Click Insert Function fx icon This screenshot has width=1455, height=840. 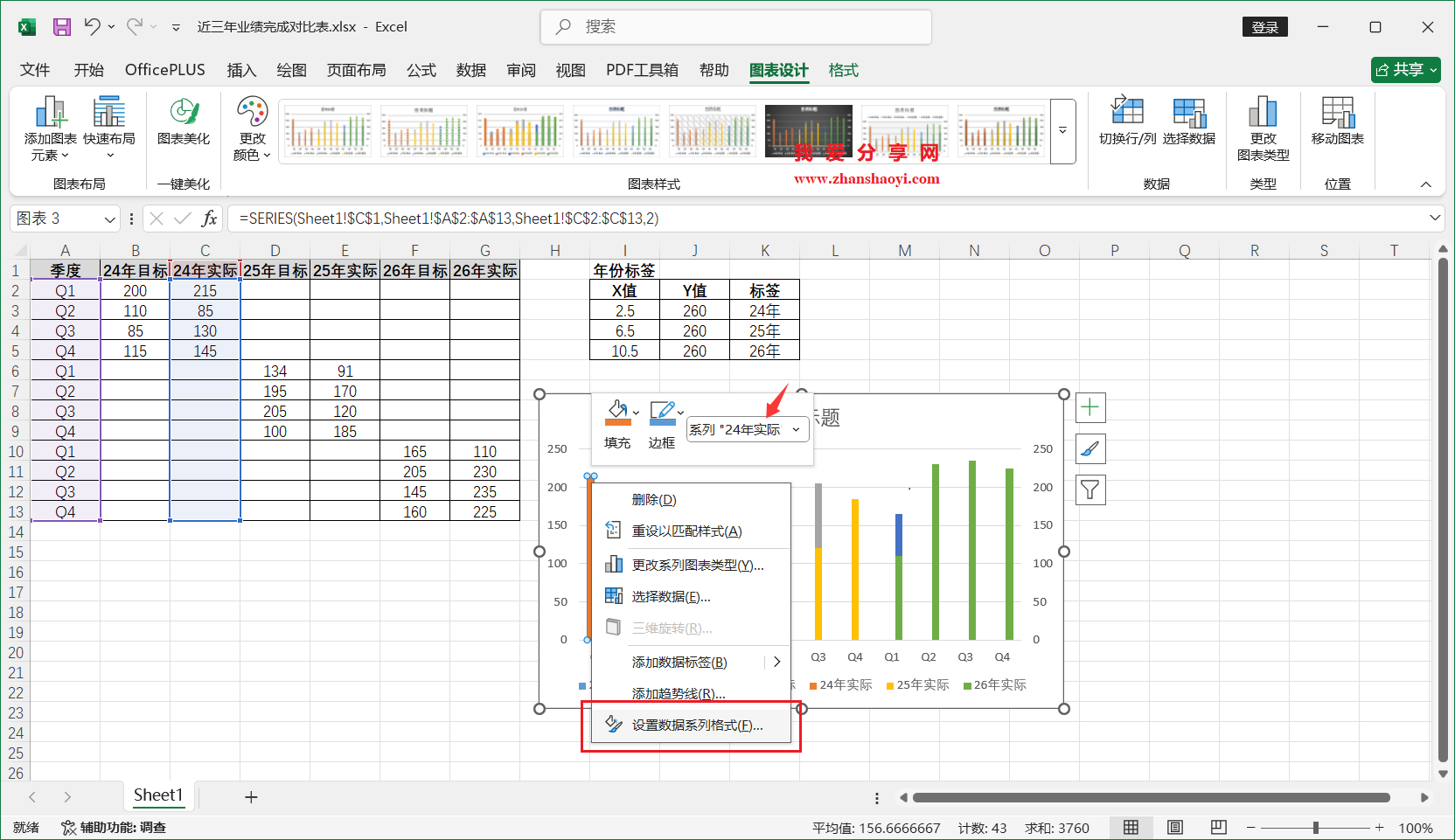209,219
